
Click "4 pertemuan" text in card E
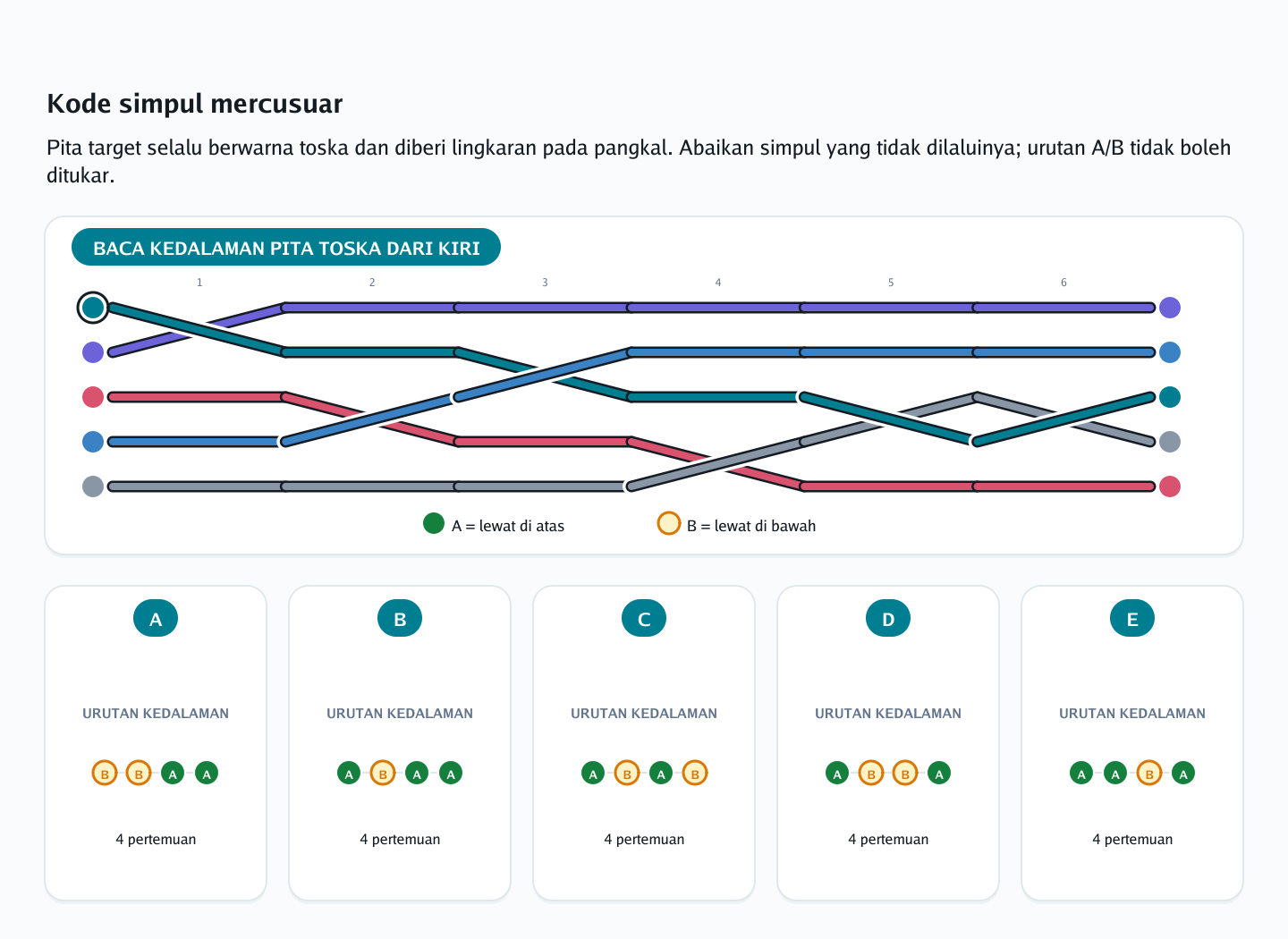[1132, 840]
